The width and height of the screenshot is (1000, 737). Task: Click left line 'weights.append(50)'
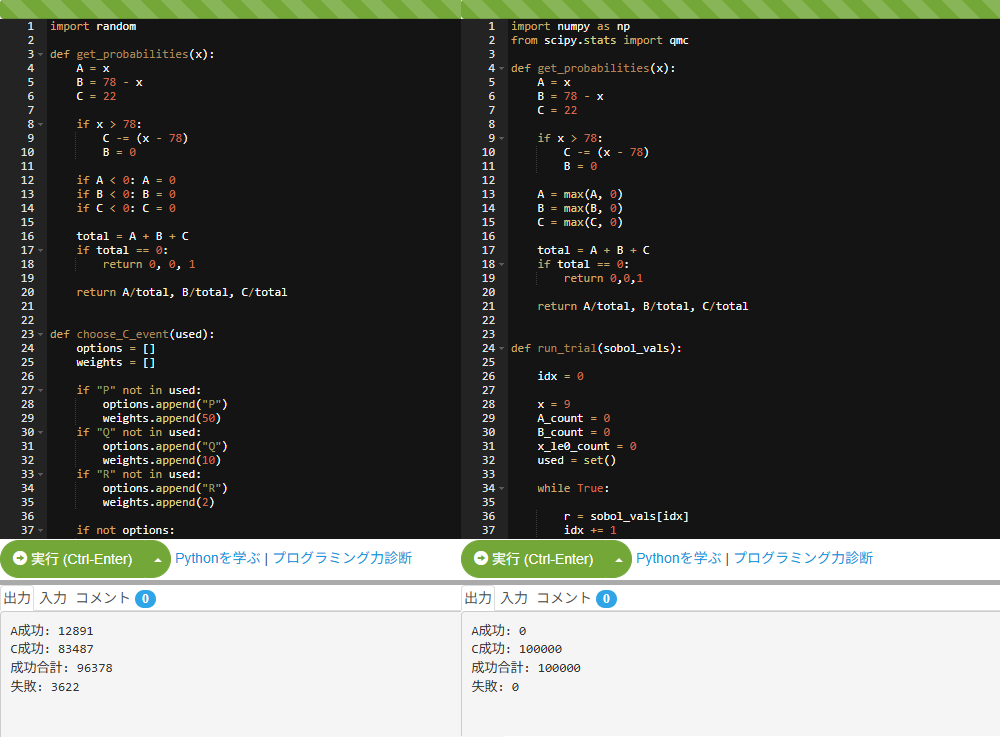pyautogui.click(x=161, y=418)
